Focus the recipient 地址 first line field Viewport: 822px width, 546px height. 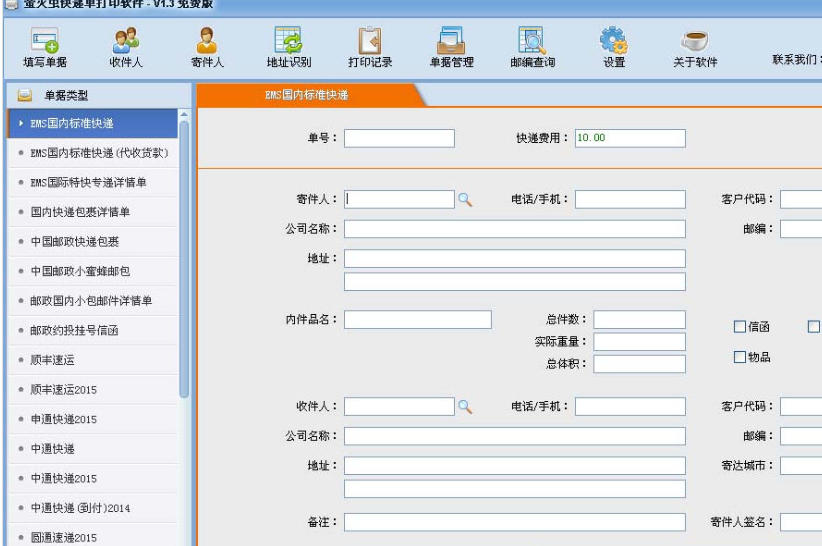(515, 466)
